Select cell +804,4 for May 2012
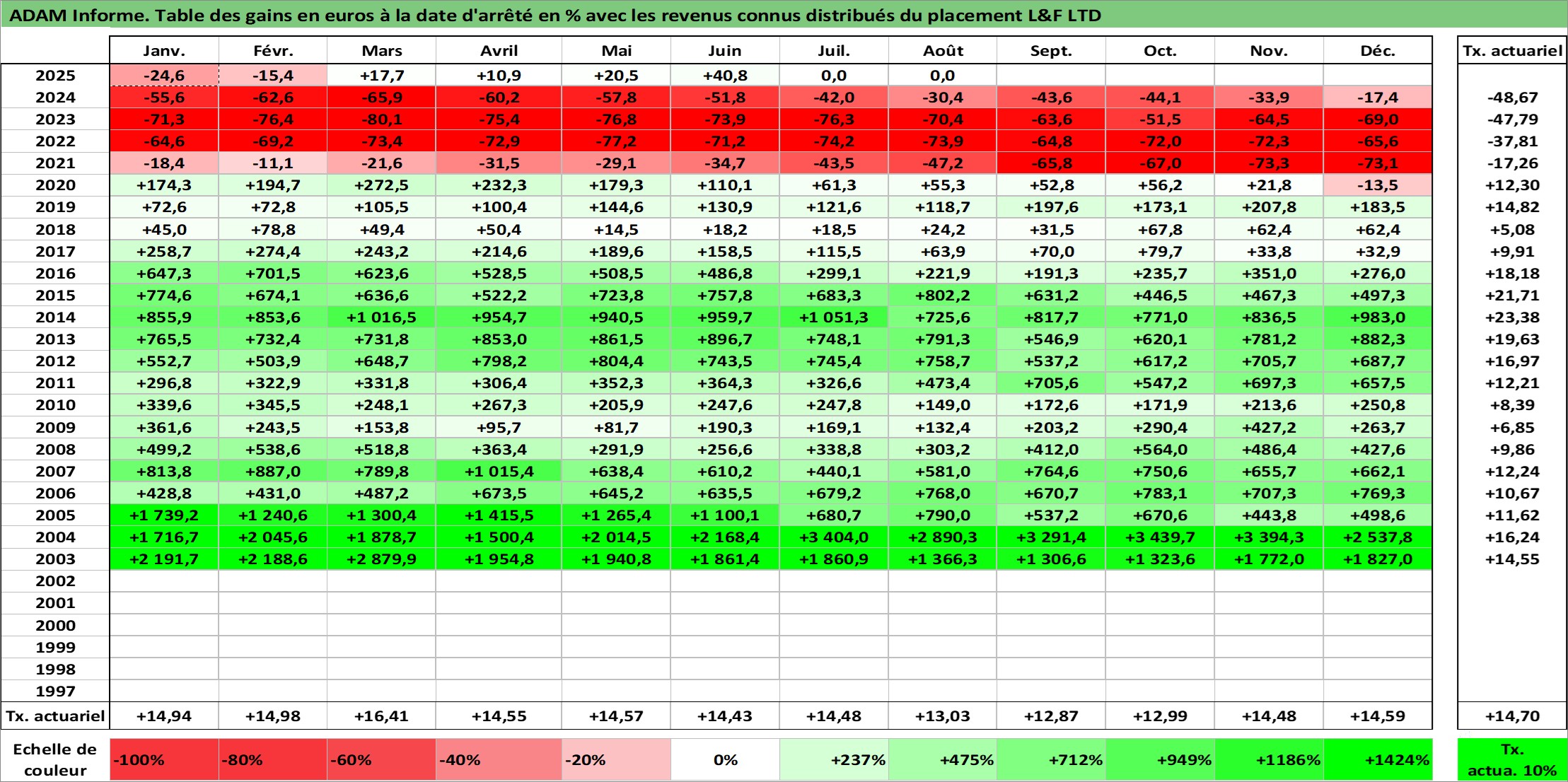This screenshot has height=782, width=1568. coord(616,361)
